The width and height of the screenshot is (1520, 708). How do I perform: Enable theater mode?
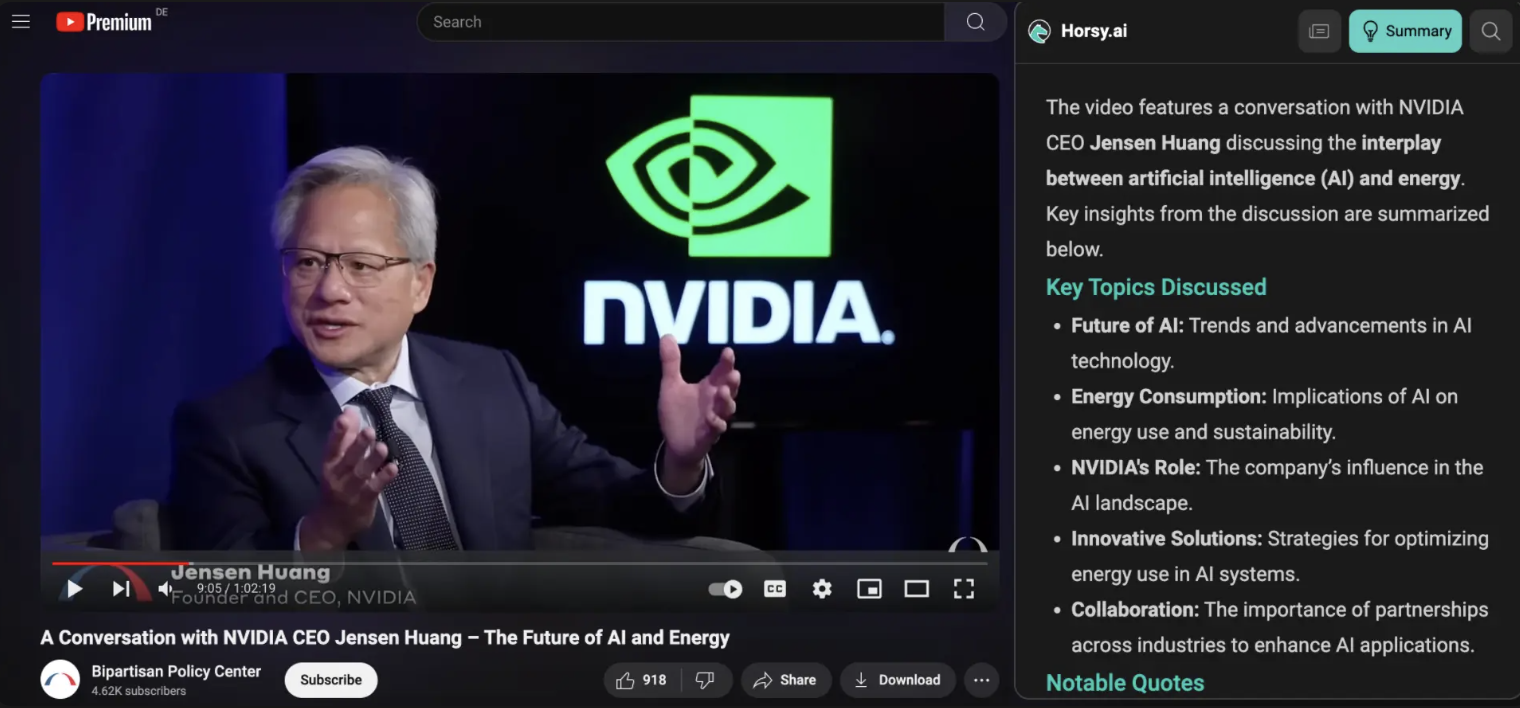[917, 589]
